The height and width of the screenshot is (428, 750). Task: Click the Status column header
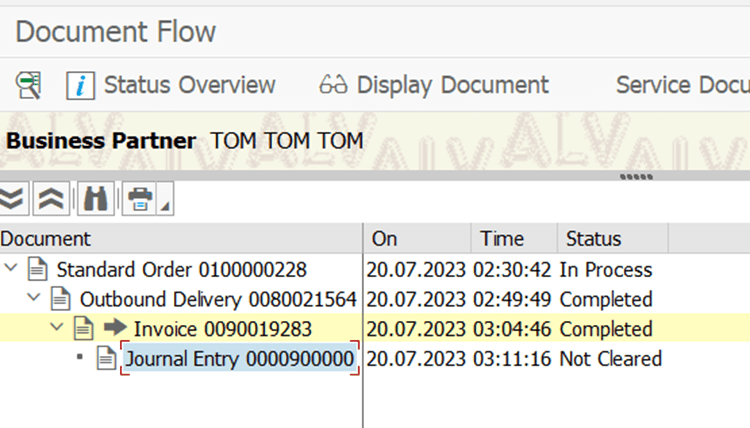coord(593,239)
